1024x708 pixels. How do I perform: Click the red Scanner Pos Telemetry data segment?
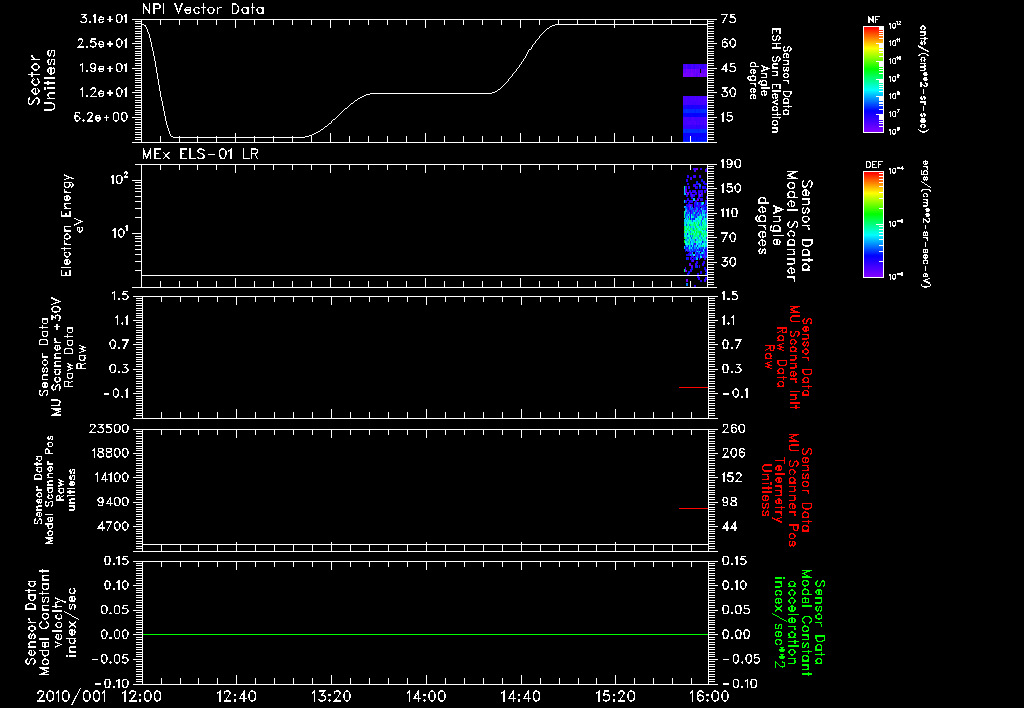(x=694, y=508)
